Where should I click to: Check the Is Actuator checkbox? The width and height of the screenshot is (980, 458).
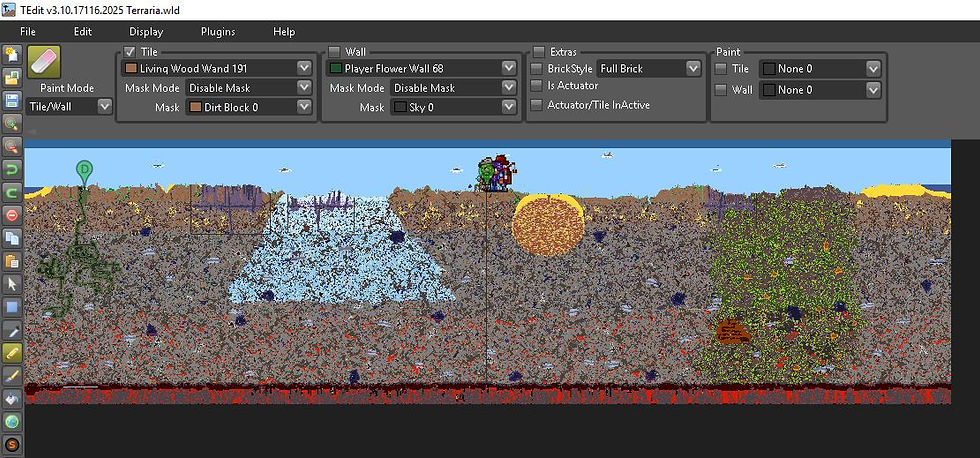536,86
